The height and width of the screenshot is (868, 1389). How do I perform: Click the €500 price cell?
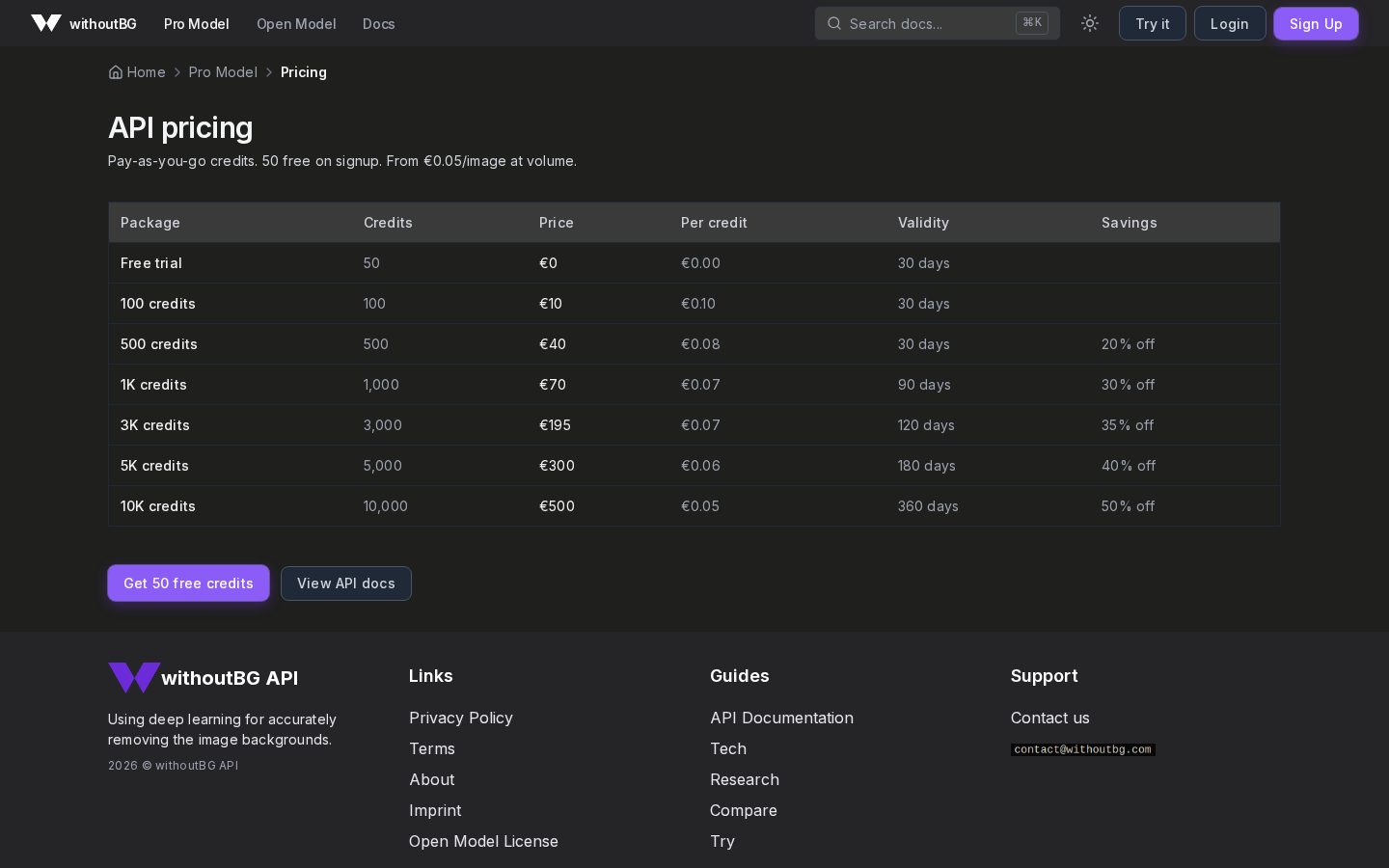click(x=557, y=506)
